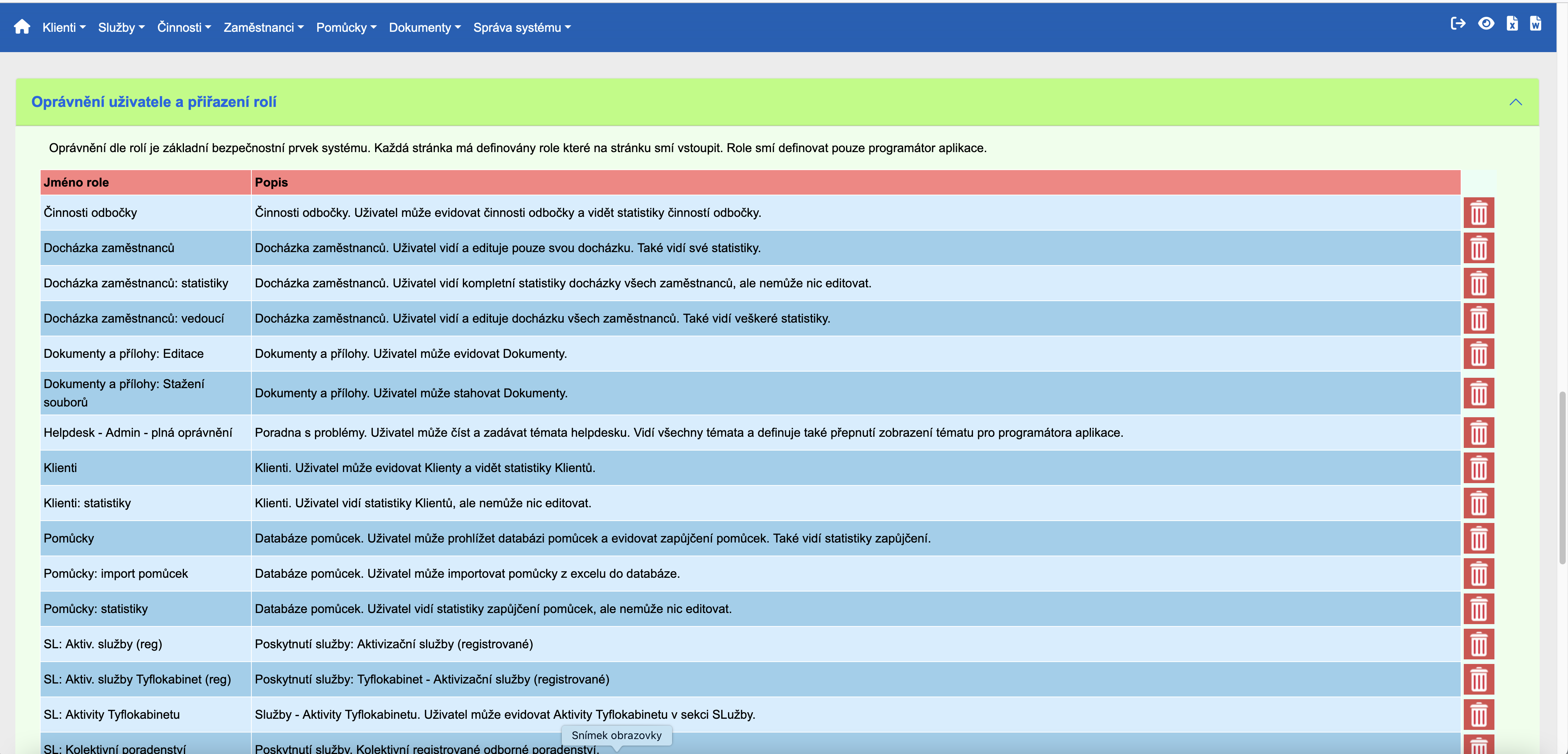Remove Helpdesk - Admin role via trash icon
1568x754 pixels.
[1478, 433]
